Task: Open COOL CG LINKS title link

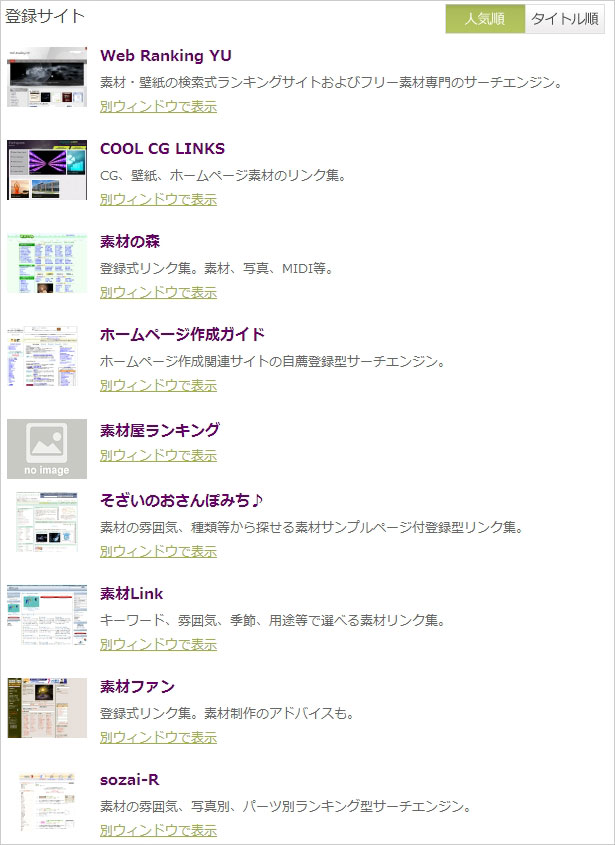Action: coord(162,149)
